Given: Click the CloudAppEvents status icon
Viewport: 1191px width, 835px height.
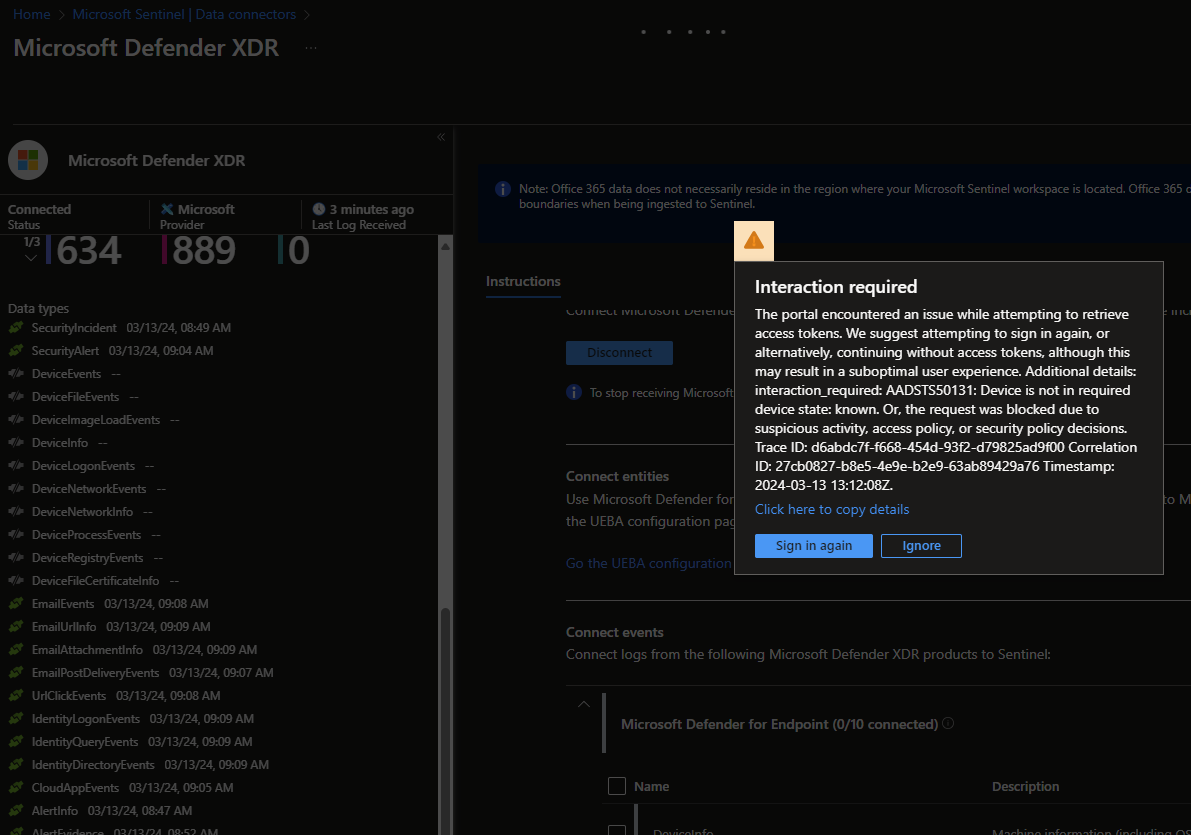Looking at the screenshot, I should coord(16,787).
